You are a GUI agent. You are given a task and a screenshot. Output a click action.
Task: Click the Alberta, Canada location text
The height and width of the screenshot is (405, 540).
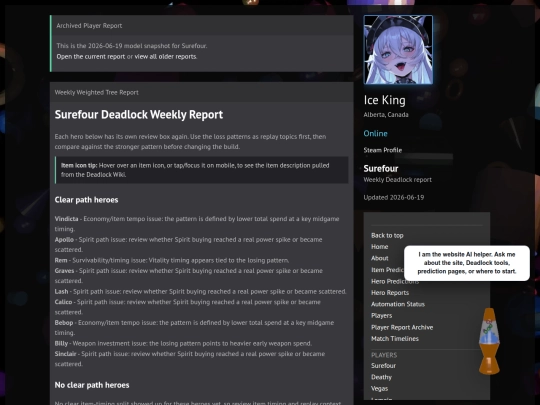click(386, 115)
